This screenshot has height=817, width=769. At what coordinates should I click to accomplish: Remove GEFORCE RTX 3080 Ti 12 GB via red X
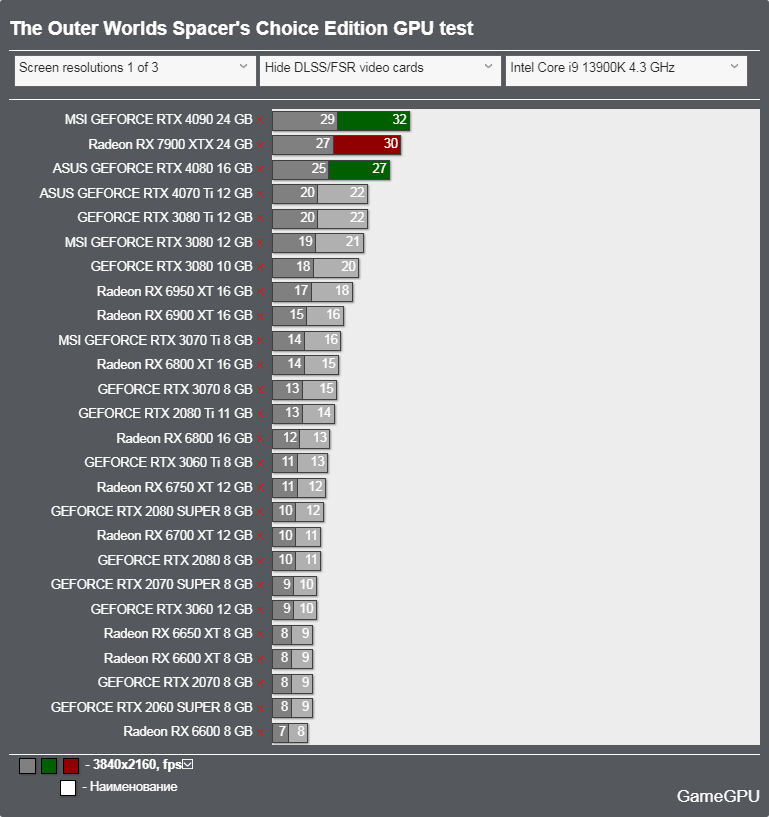(x=260, y=218)
